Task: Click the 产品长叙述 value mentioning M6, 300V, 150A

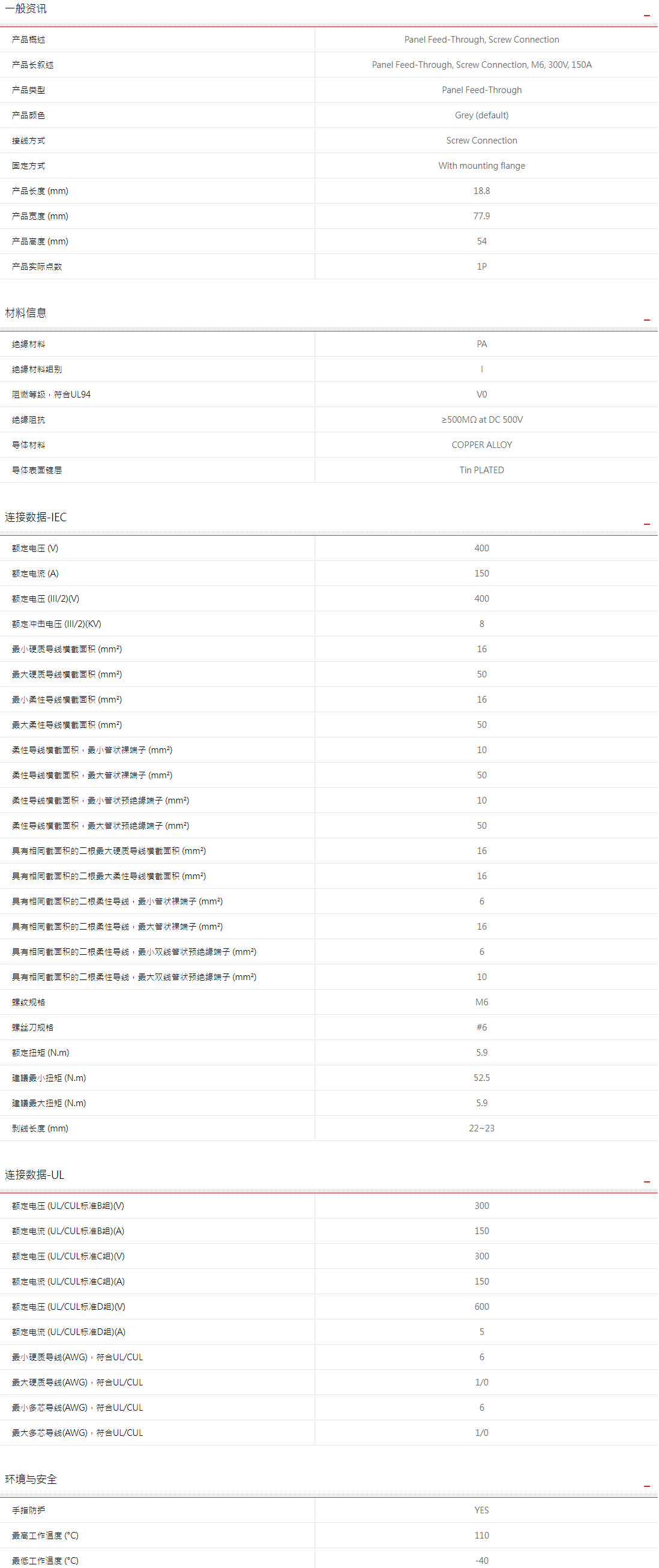Action: coord(481,64)
